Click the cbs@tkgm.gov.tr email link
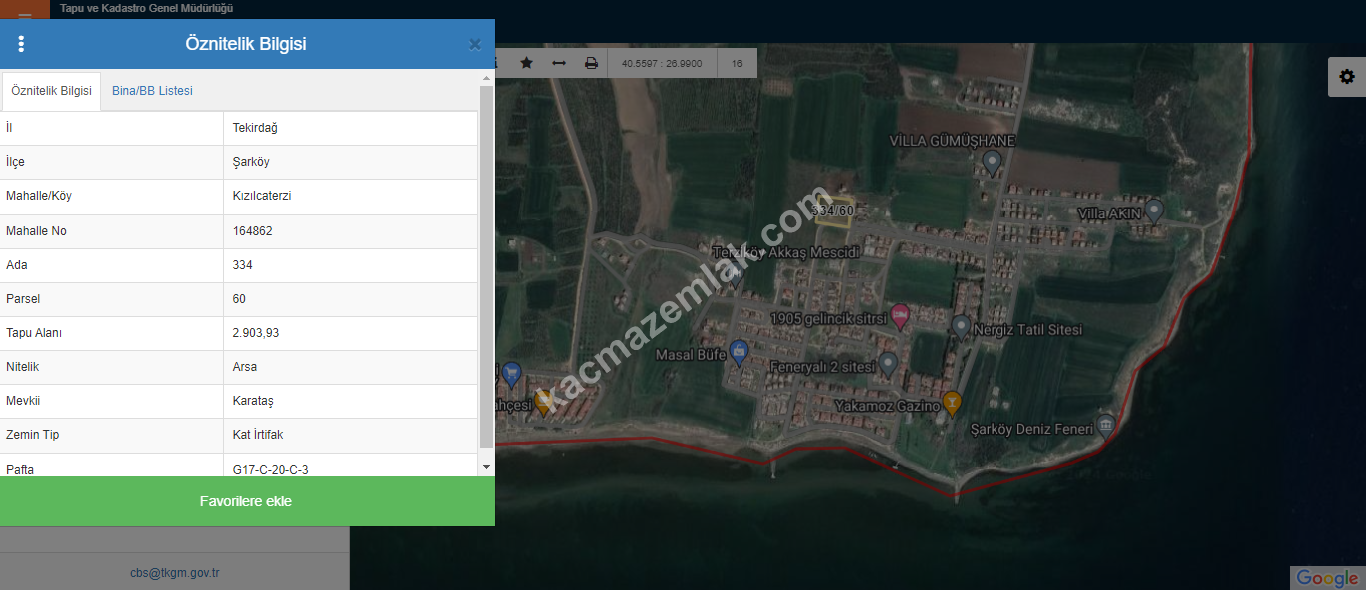1366x590 pixels. (x=174, y=573)
